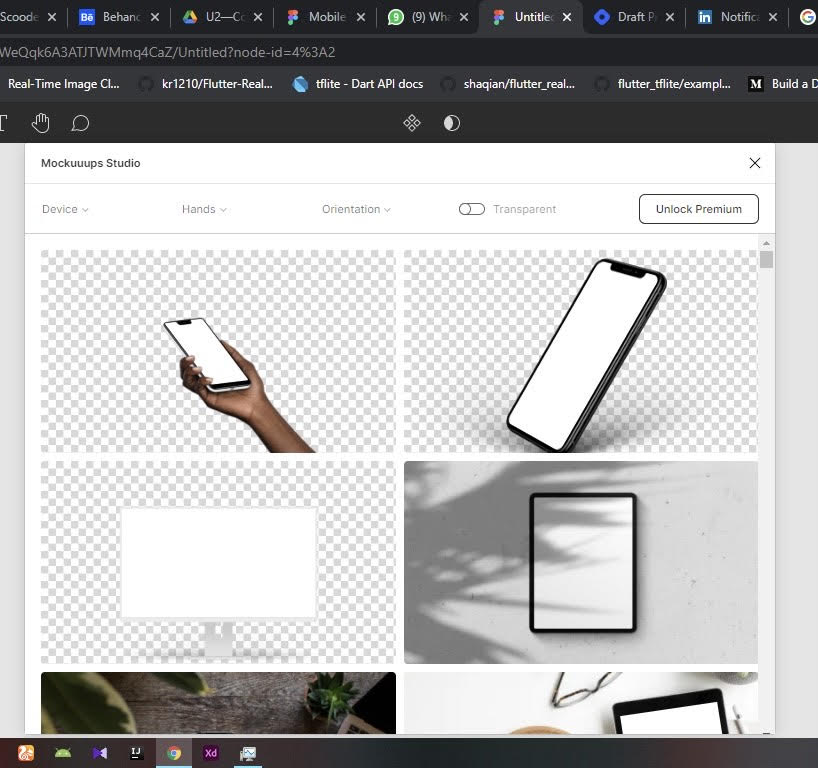Image resolution: width=818 pixels, height=768 pixels.
Task: Click the Unlock Premium button
Action: (699, 209)
